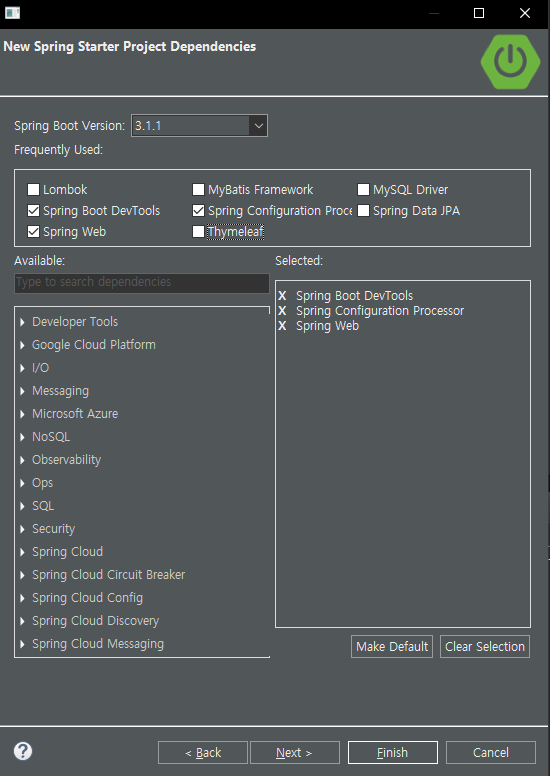Image resolution: width=550 pixels, height=776 pixels.
Task: Tick the MySQL Driver checkbox
Action: pos(363,190)
